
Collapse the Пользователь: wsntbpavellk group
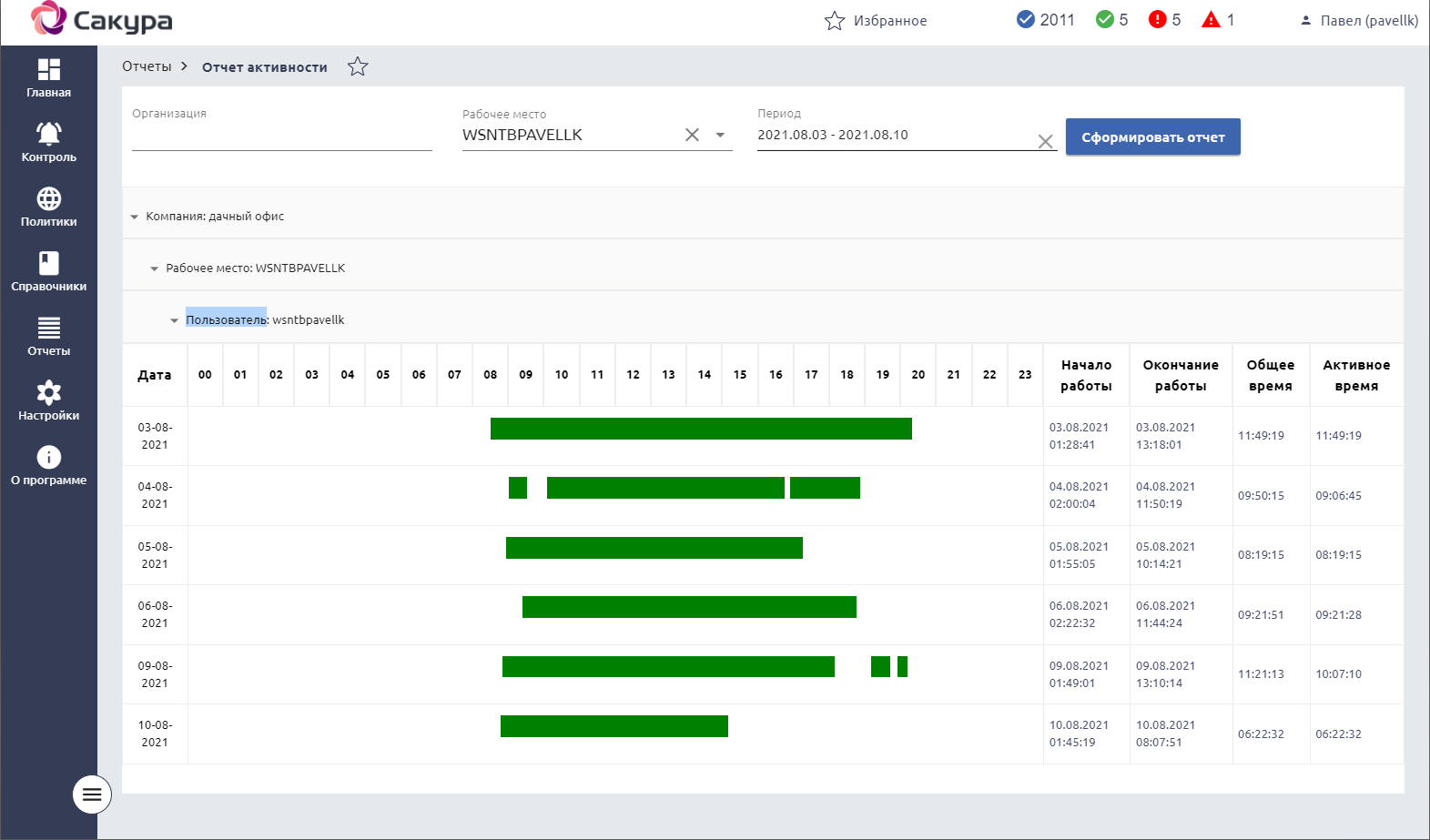click(x=175, y=321)
